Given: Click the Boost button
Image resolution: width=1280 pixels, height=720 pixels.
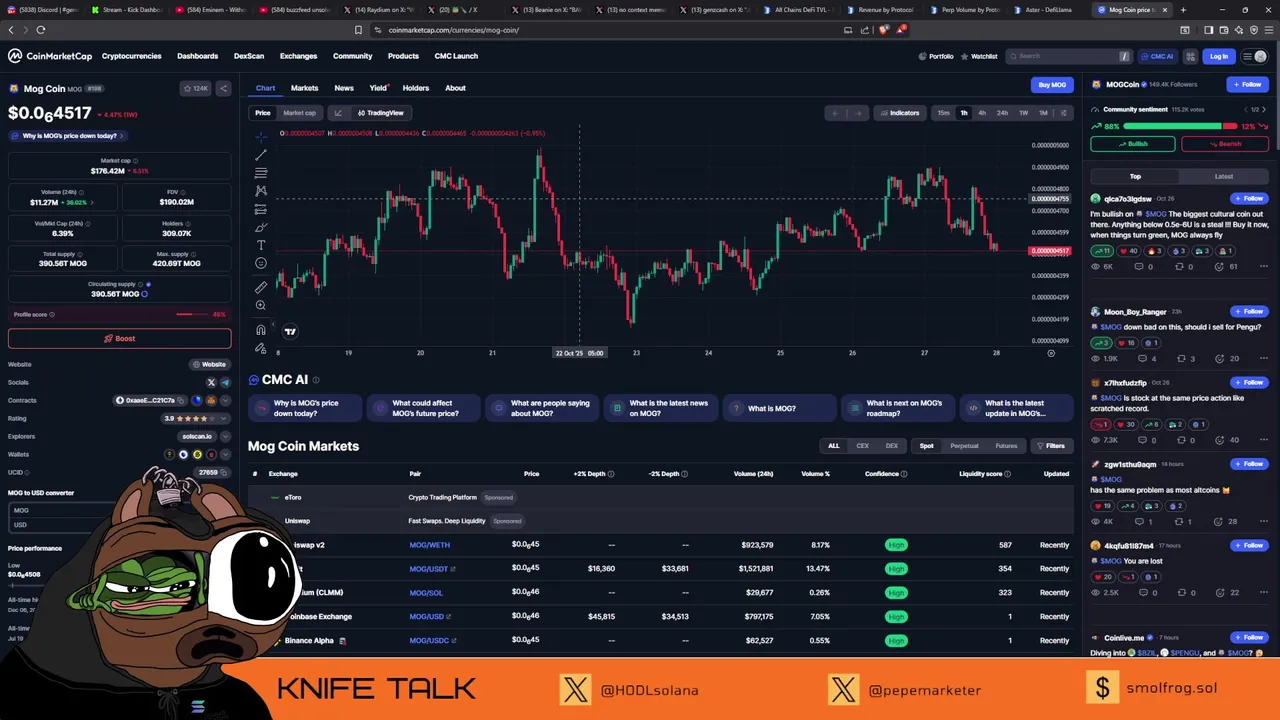Looking at the screenshot, I should (119, 338).
